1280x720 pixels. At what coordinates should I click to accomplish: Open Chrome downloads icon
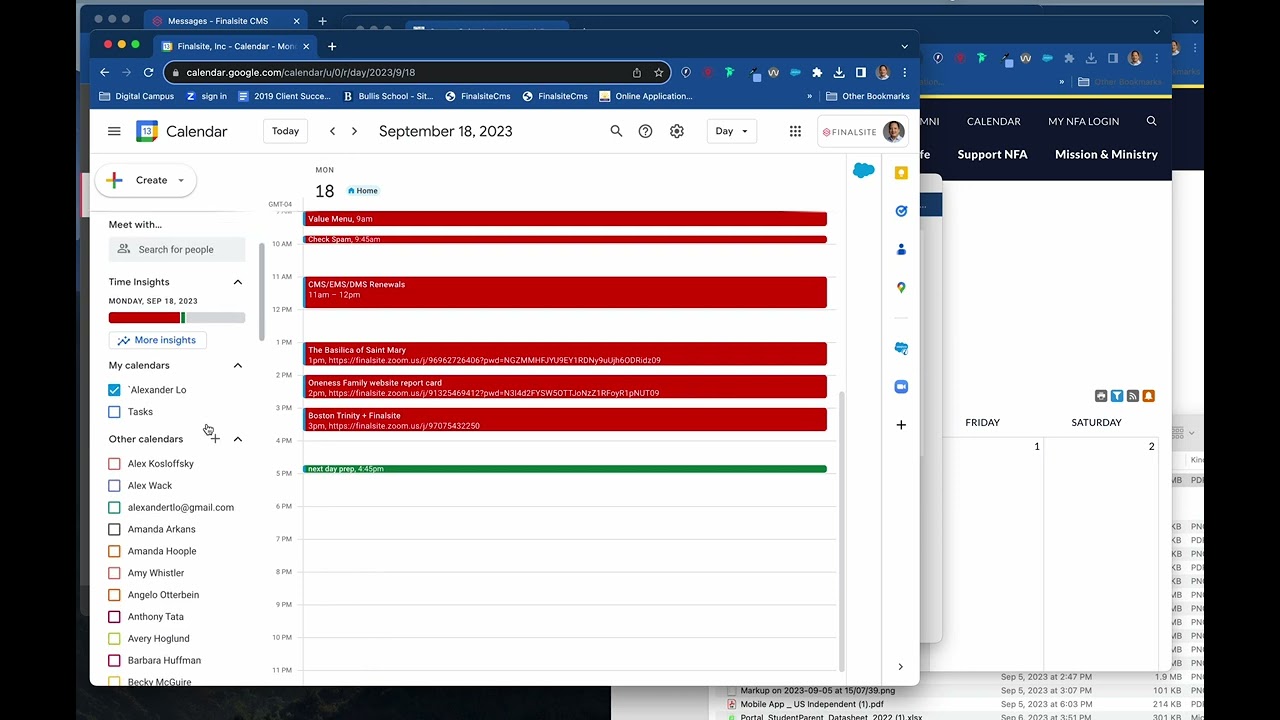click(839, 72)
